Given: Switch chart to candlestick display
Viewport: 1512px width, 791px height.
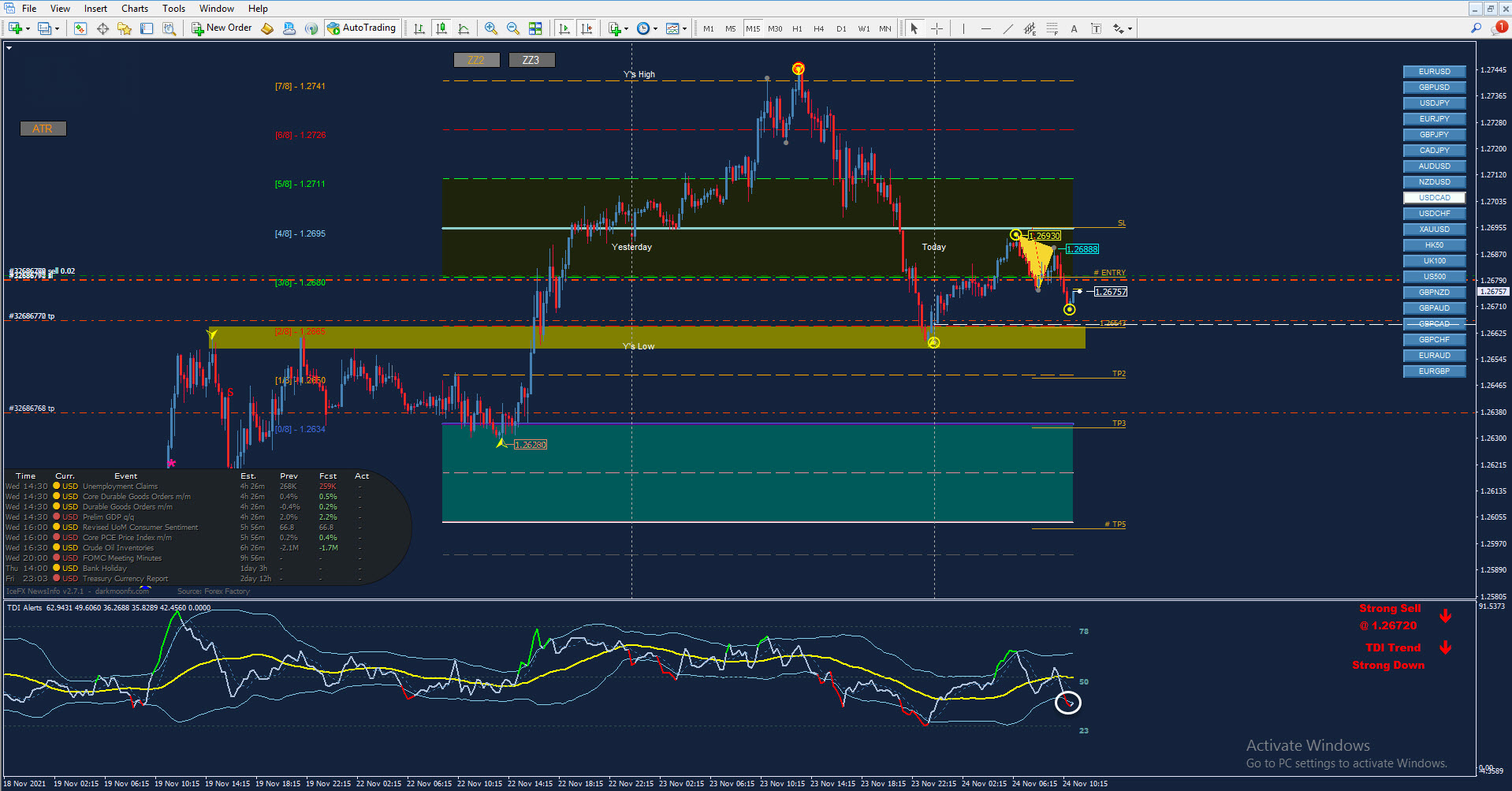Looking at the screenshot, I should tap(441, 28).
